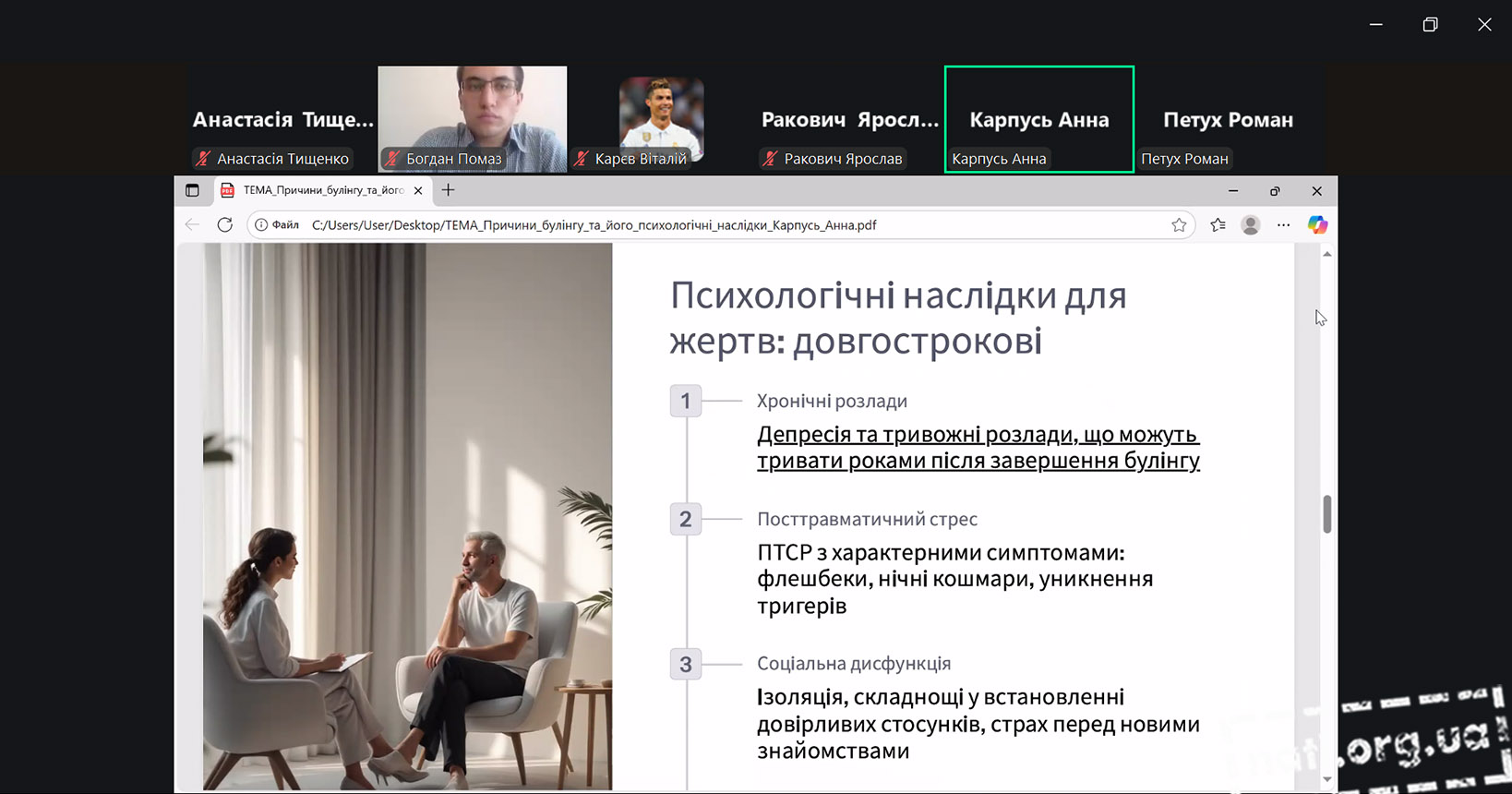
Task: Open the browser profile avatar
Action: [x=1251, y=224]
